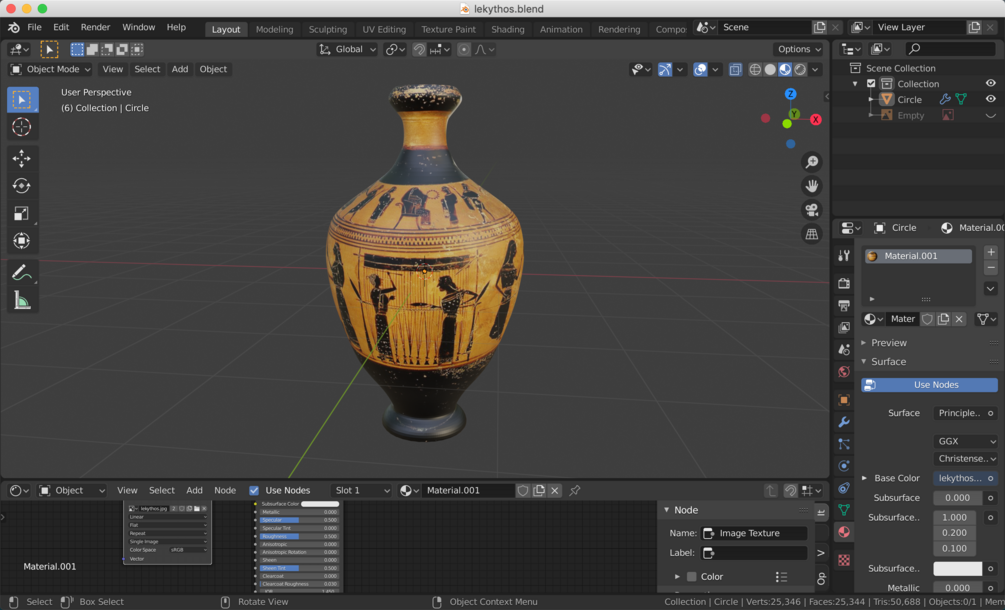The image size is (1005, 610).
Task: Toggle viewport overlays button
Action: pyautogui.click(x=700, y=69)
